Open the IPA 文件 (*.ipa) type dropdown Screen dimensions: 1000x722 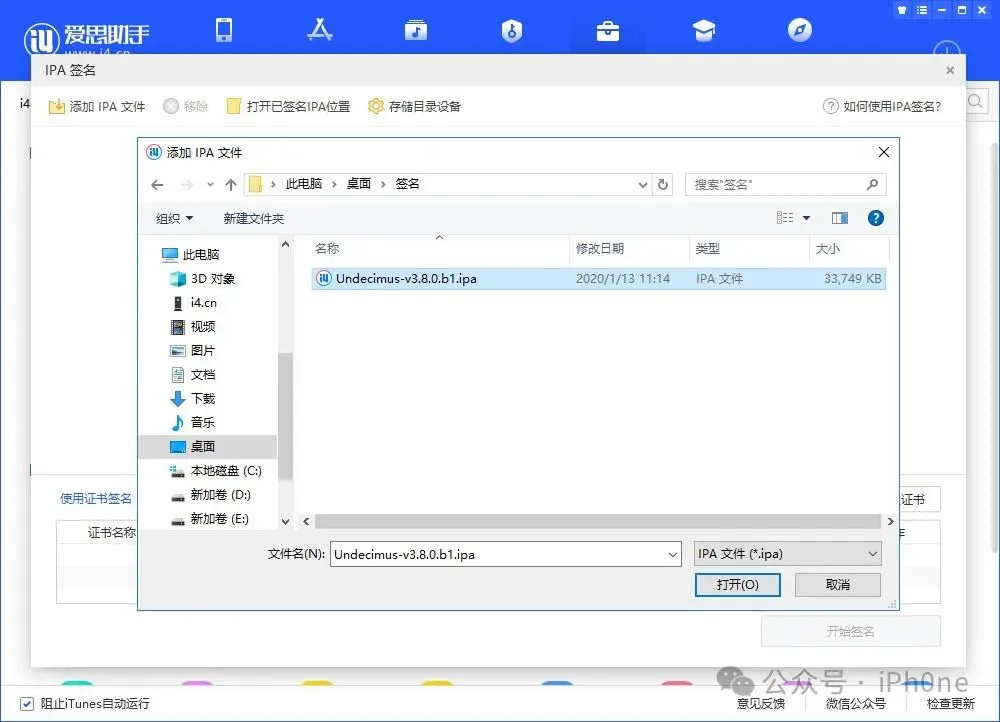[788, 554]
